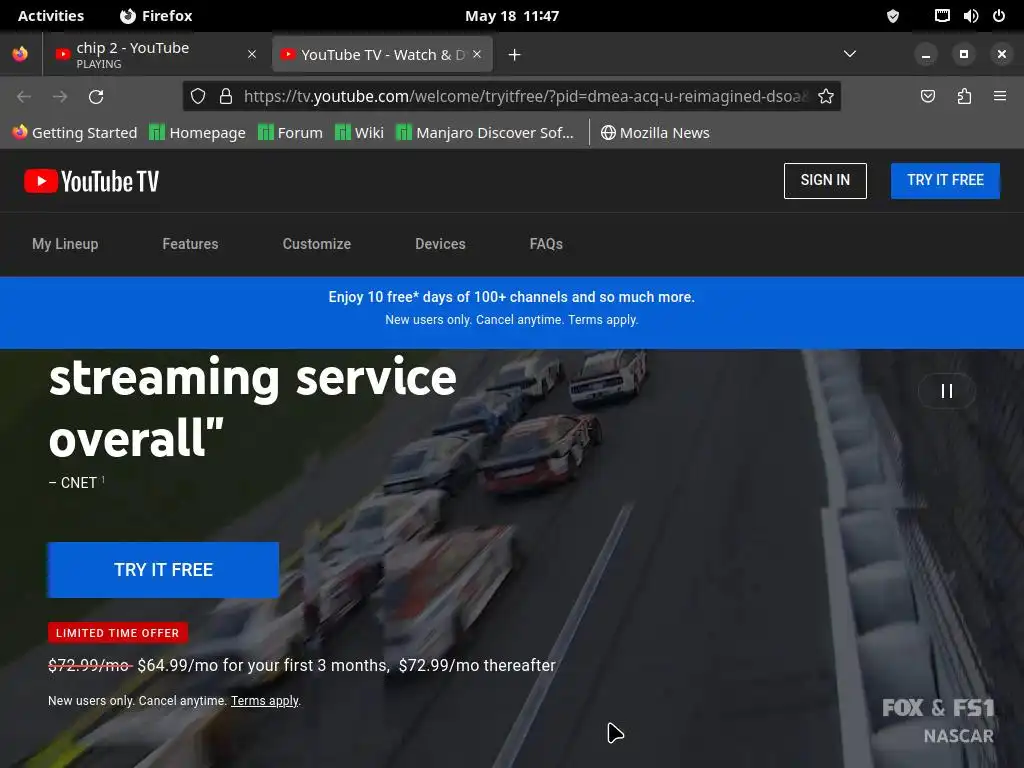Open tracking protection shield icon
This screenshot has height=768, width=1024.
pyautogui.click(x=198, y=97)
